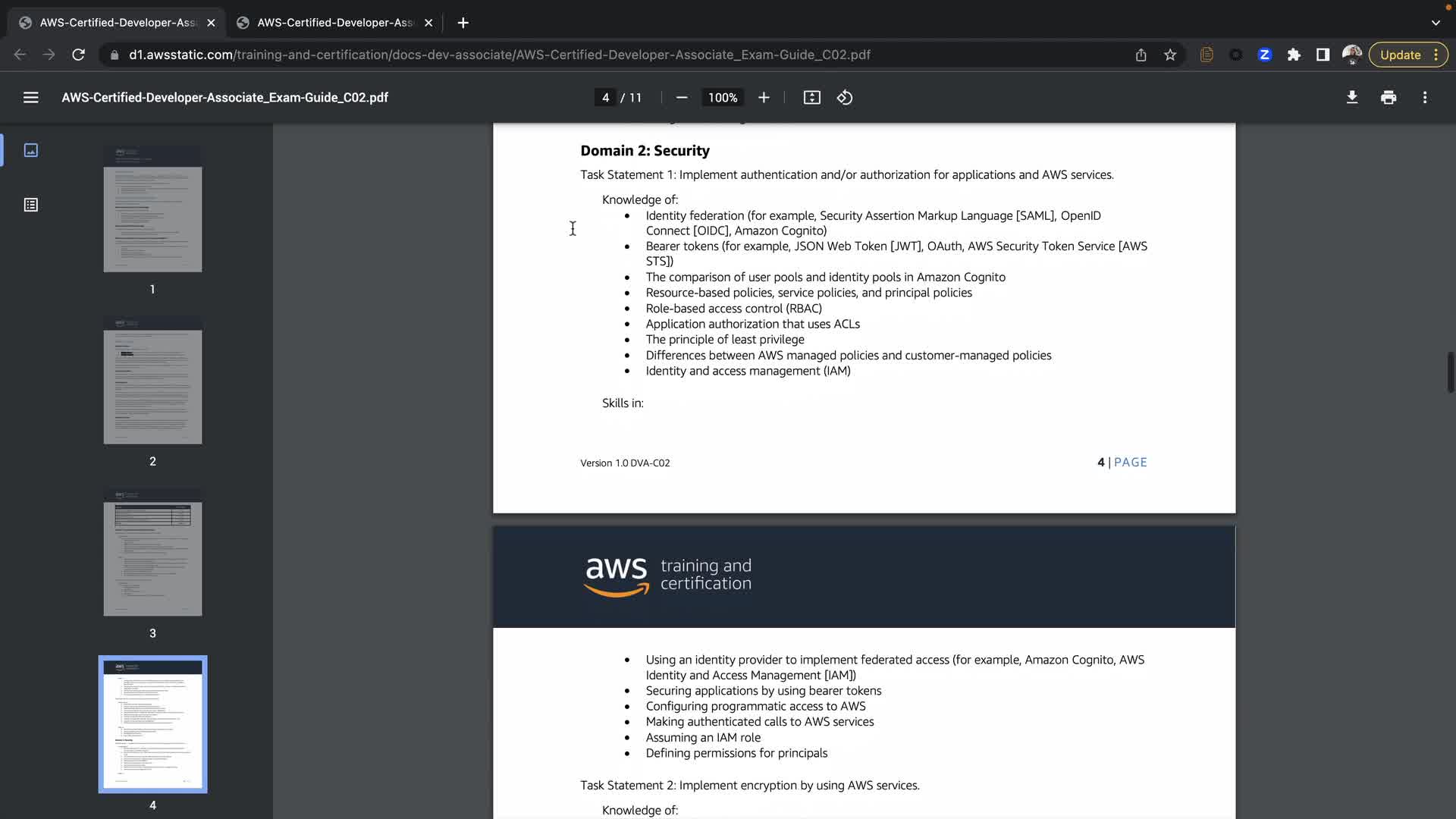The image size is (1456, 819).
Task: Print the PDF document
Action: point(1389,98)
